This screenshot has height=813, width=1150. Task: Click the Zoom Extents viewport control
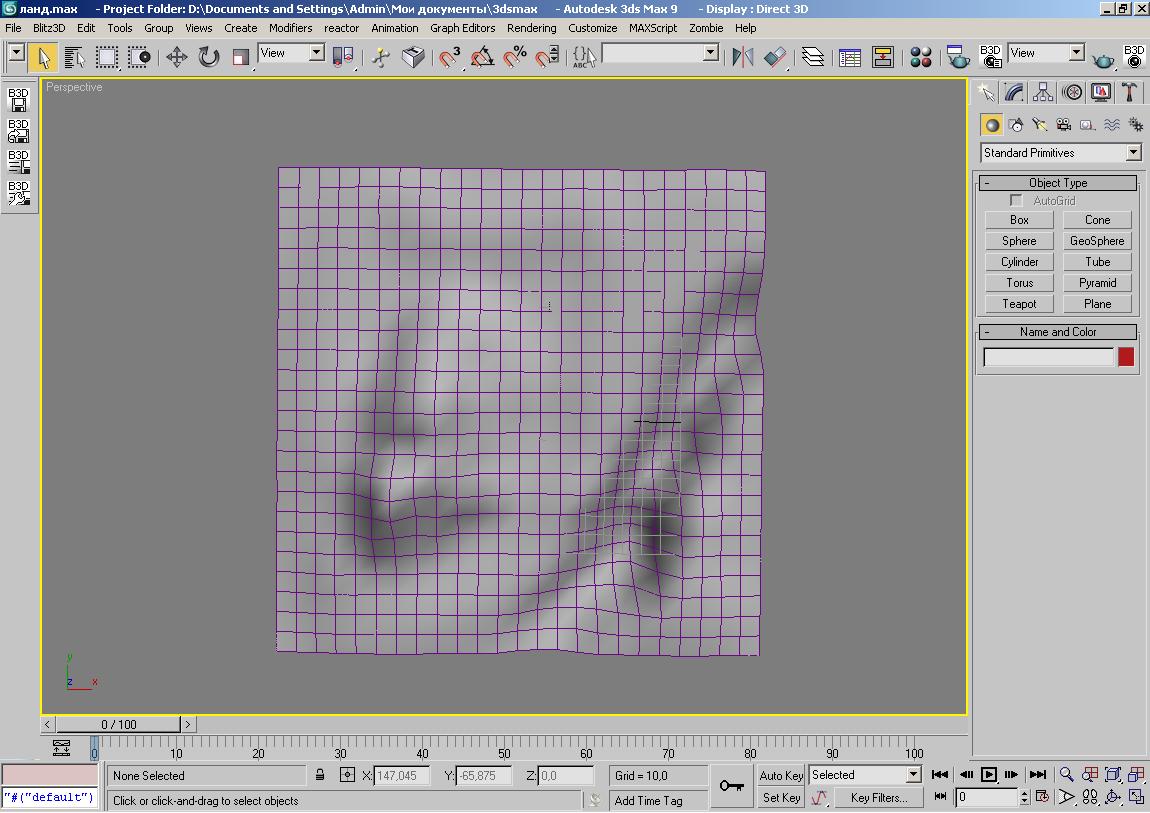pyautogui.click(x=1113, y=775)
